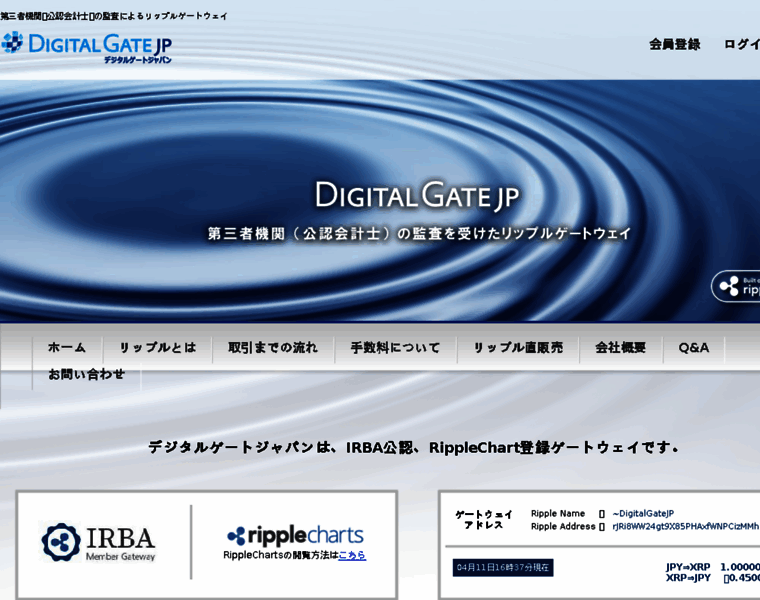Click the JPY⇒XRP rate text

point(688,567)
